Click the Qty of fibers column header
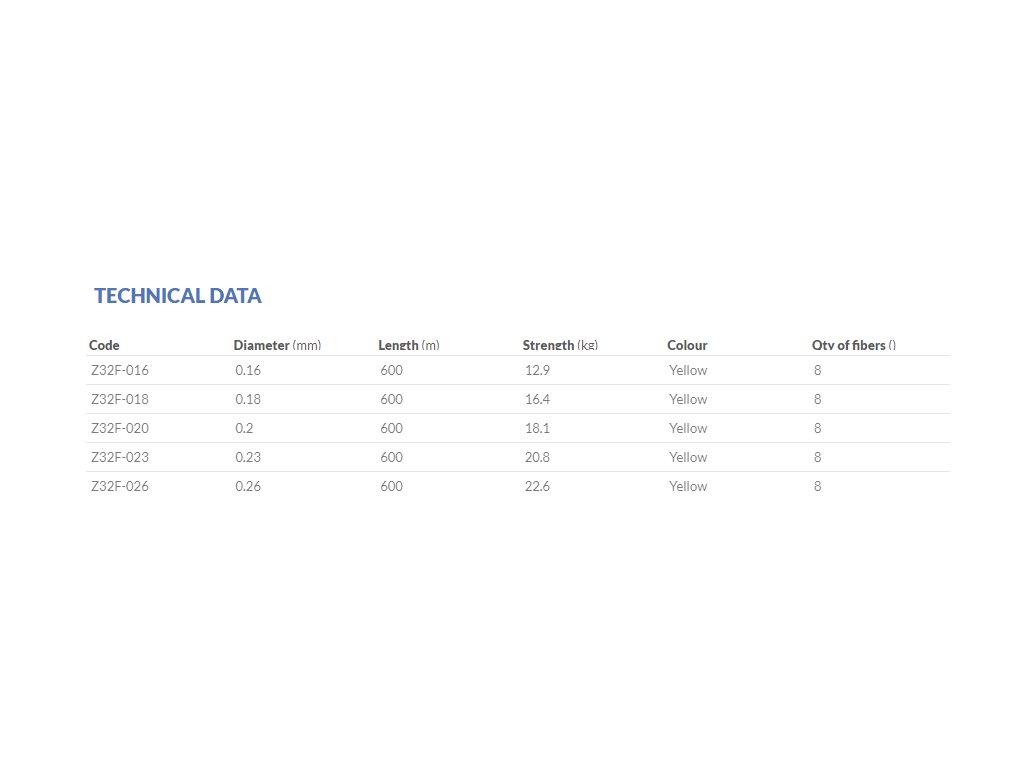 [x=853, y=345]
